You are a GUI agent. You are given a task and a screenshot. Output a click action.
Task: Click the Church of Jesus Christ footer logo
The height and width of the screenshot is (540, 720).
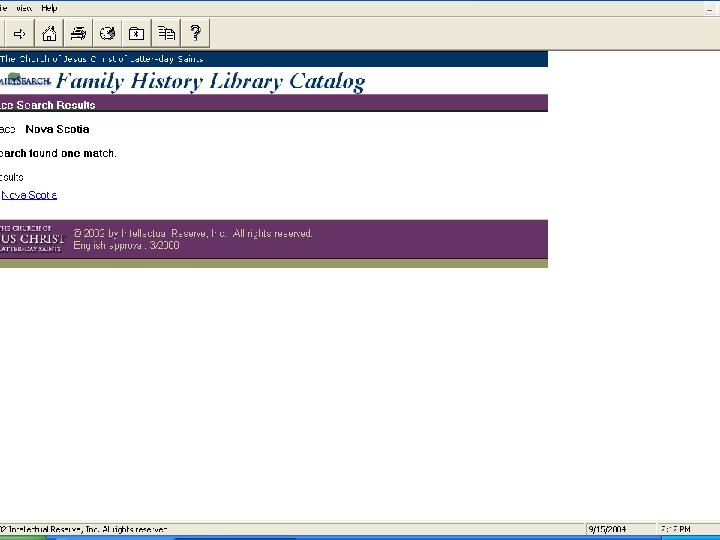click(x=32, y=239)
